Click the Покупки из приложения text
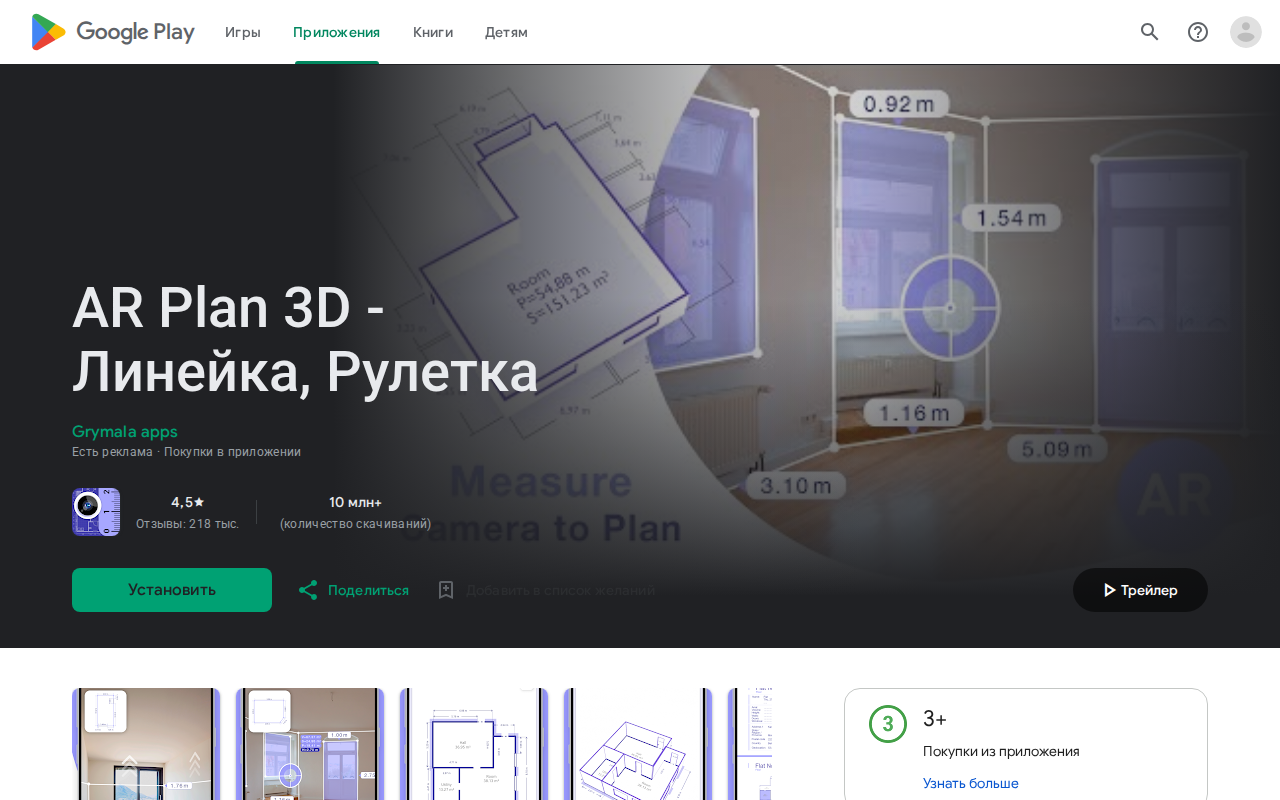Screen dimensions: 1280x800 [x=1001, y=751]
